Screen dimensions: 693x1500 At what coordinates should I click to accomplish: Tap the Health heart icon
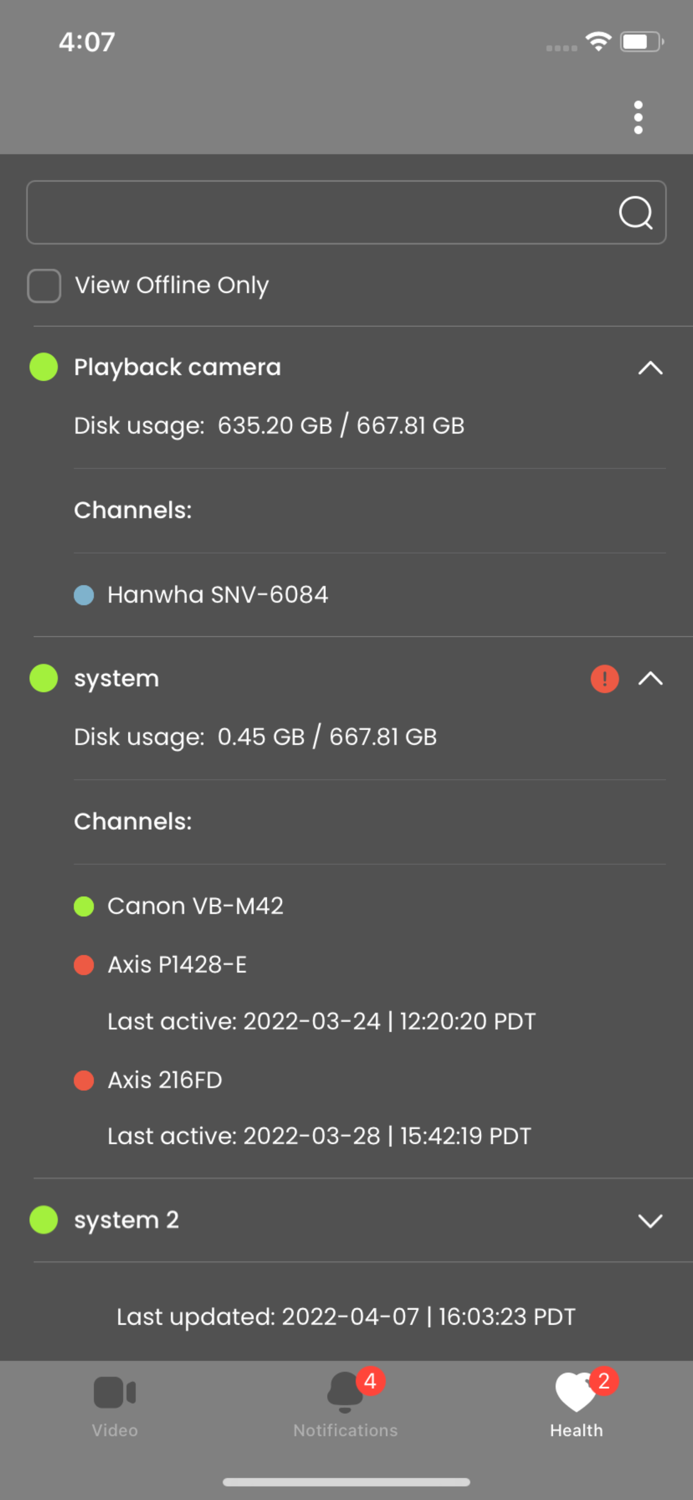(575, 1391)
